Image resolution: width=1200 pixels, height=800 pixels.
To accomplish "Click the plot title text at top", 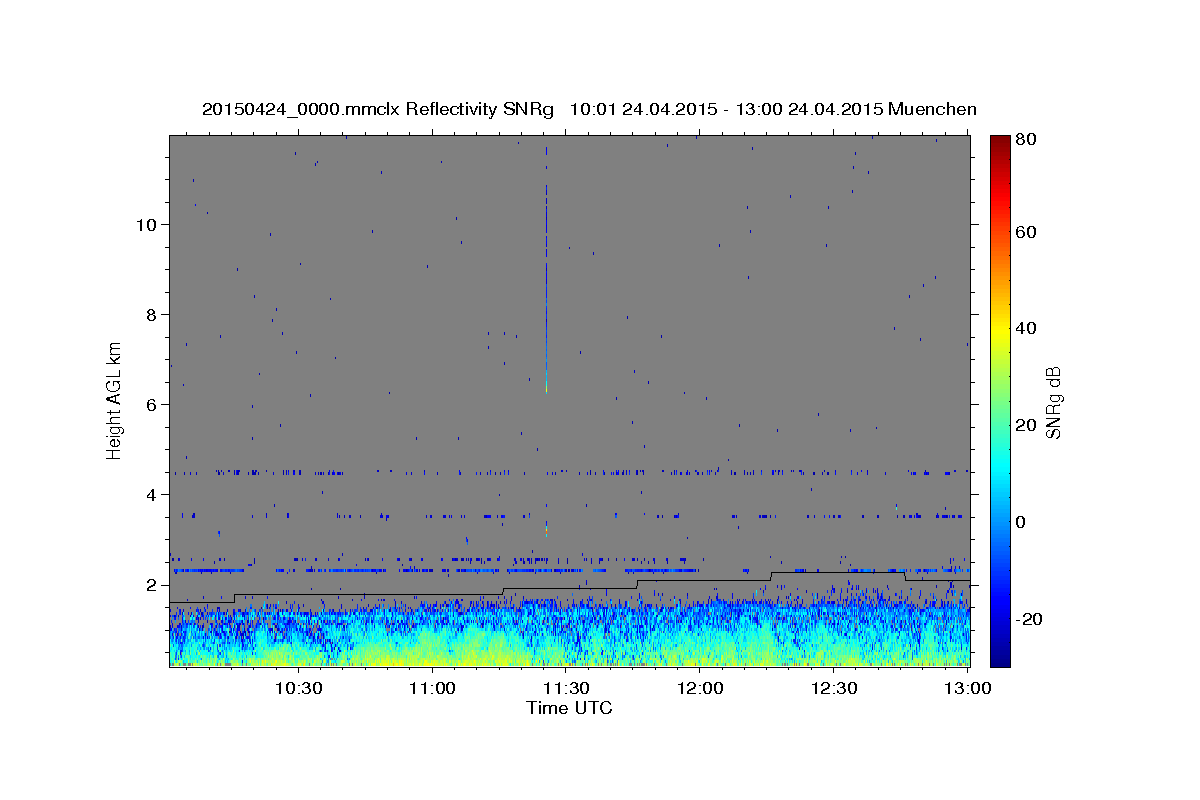I will 589,109.
